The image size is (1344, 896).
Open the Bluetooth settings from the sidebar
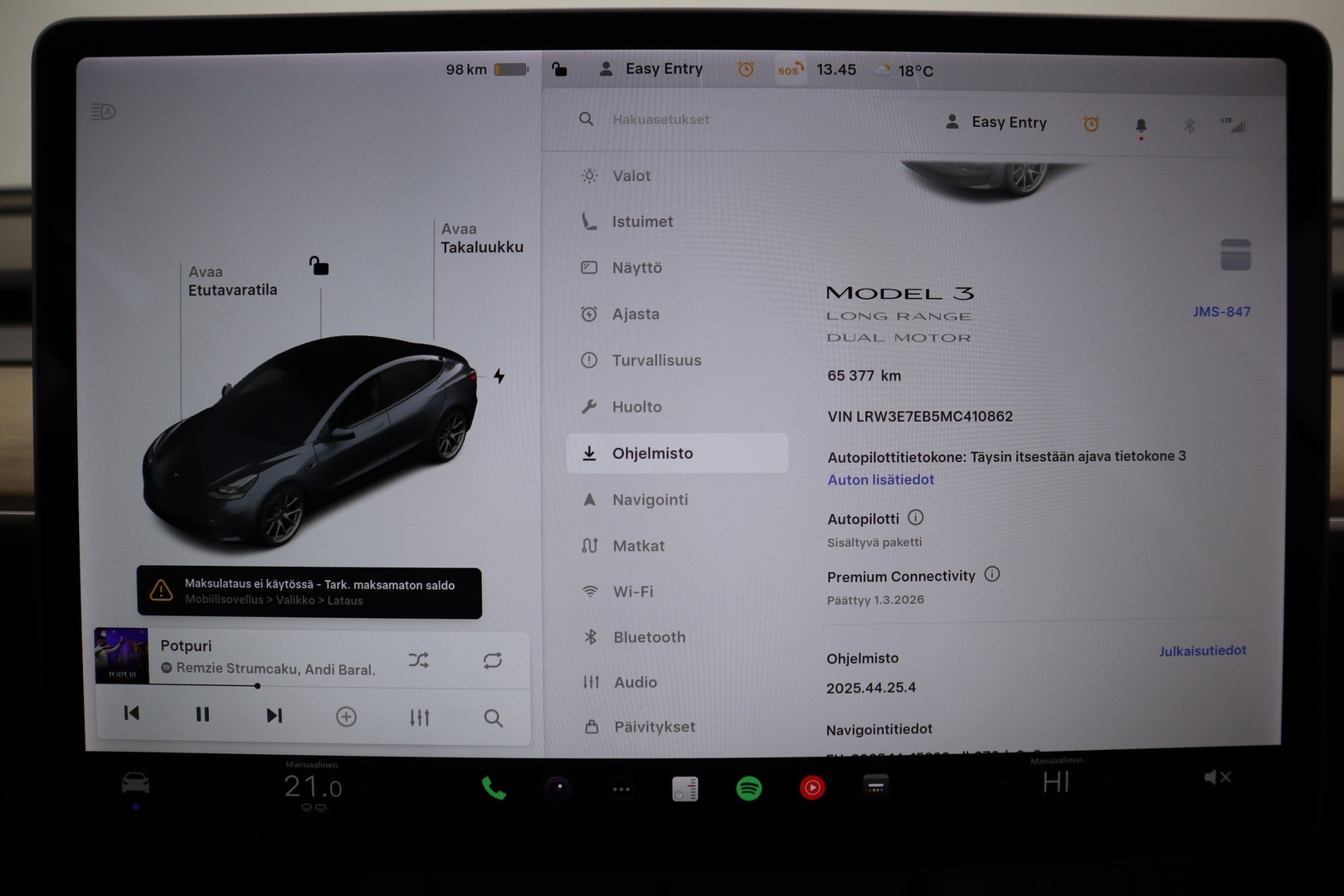coord(649,636)
